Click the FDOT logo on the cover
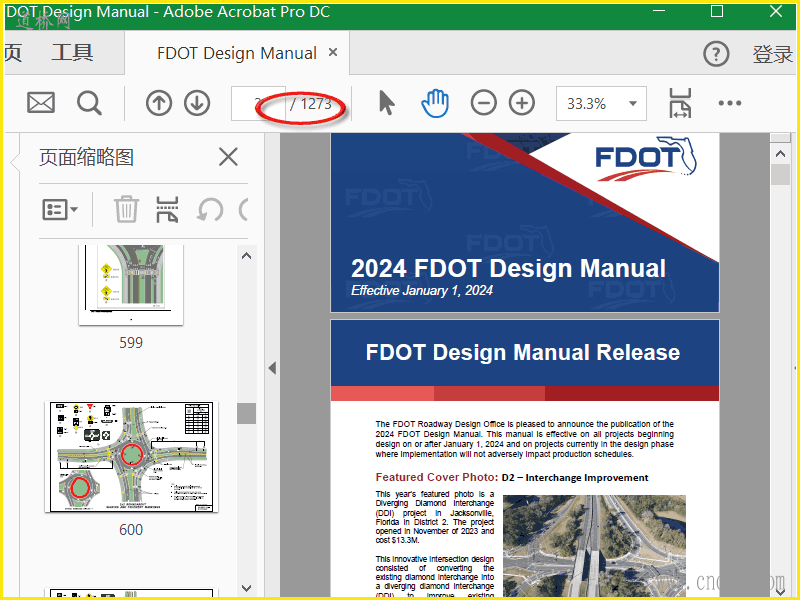The image size is (800, 600). [x=645, y=159]
